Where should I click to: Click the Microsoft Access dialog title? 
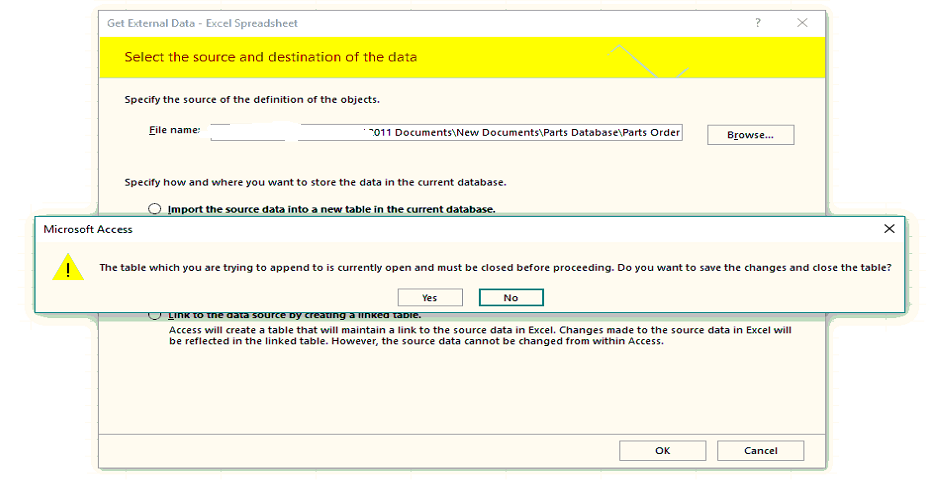pyautogui.click(x=88, y=229)
